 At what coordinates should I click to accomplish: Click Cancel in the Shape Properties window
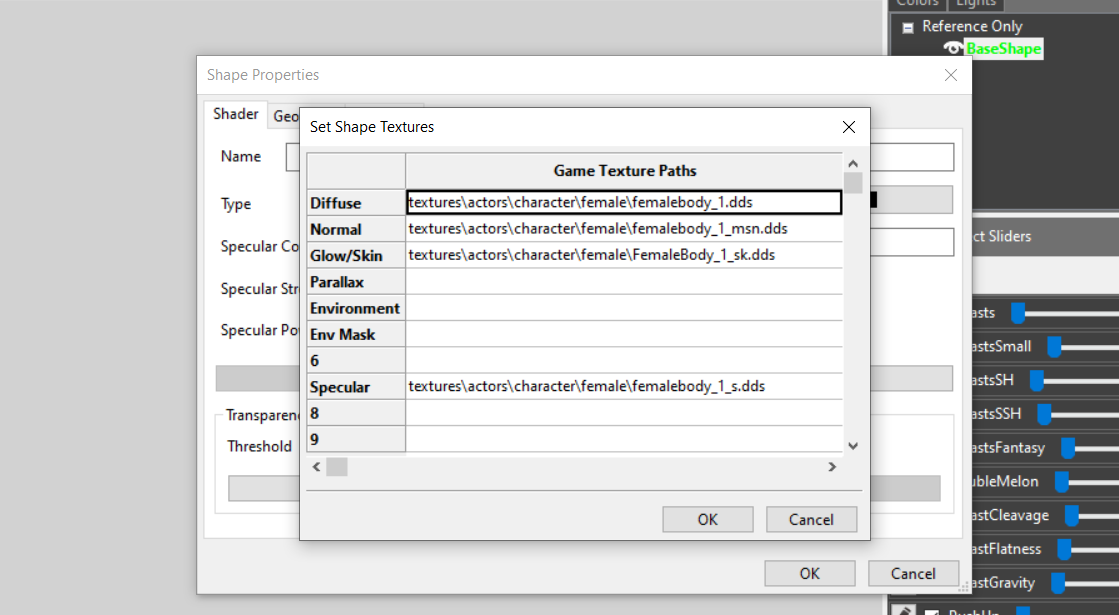click(913, 573)
